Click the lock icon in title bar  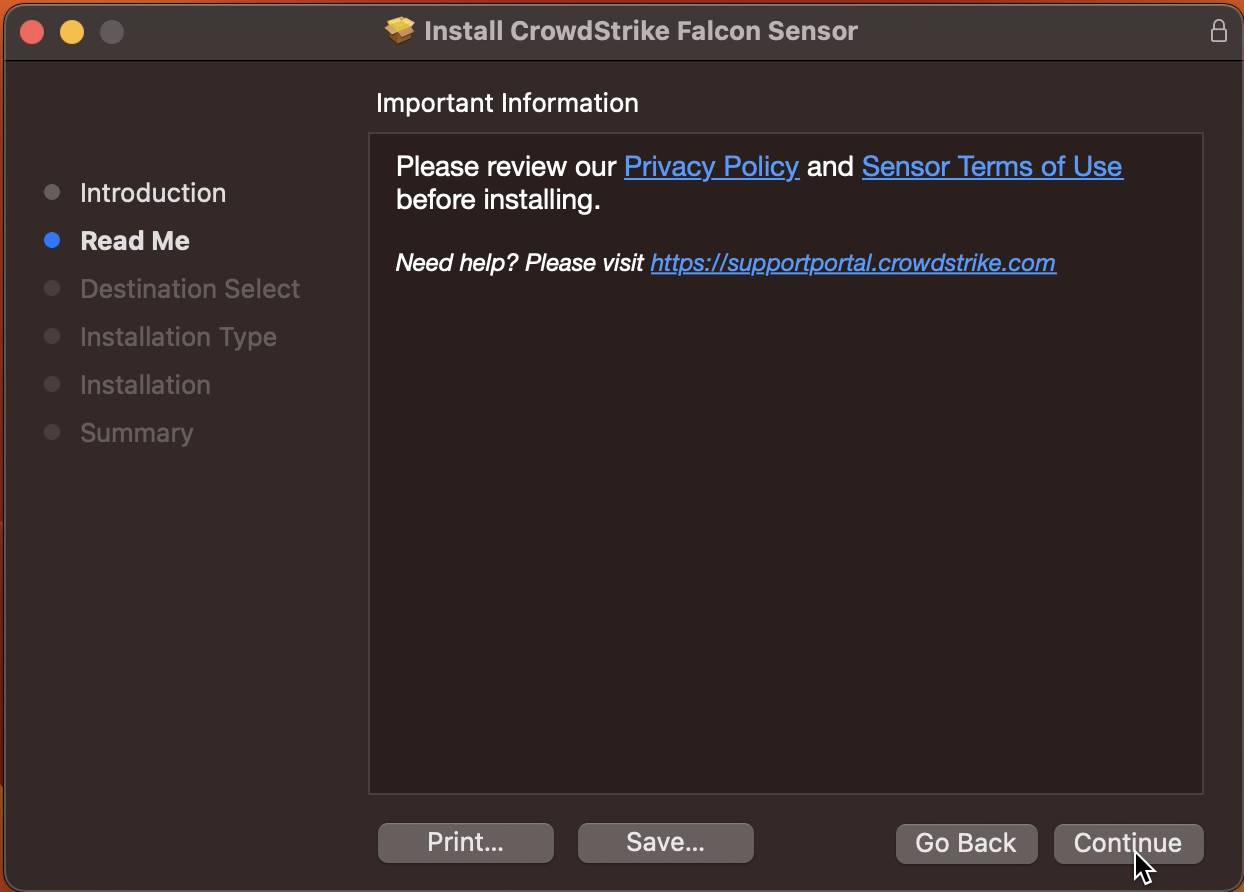[x=1218, y=31]
